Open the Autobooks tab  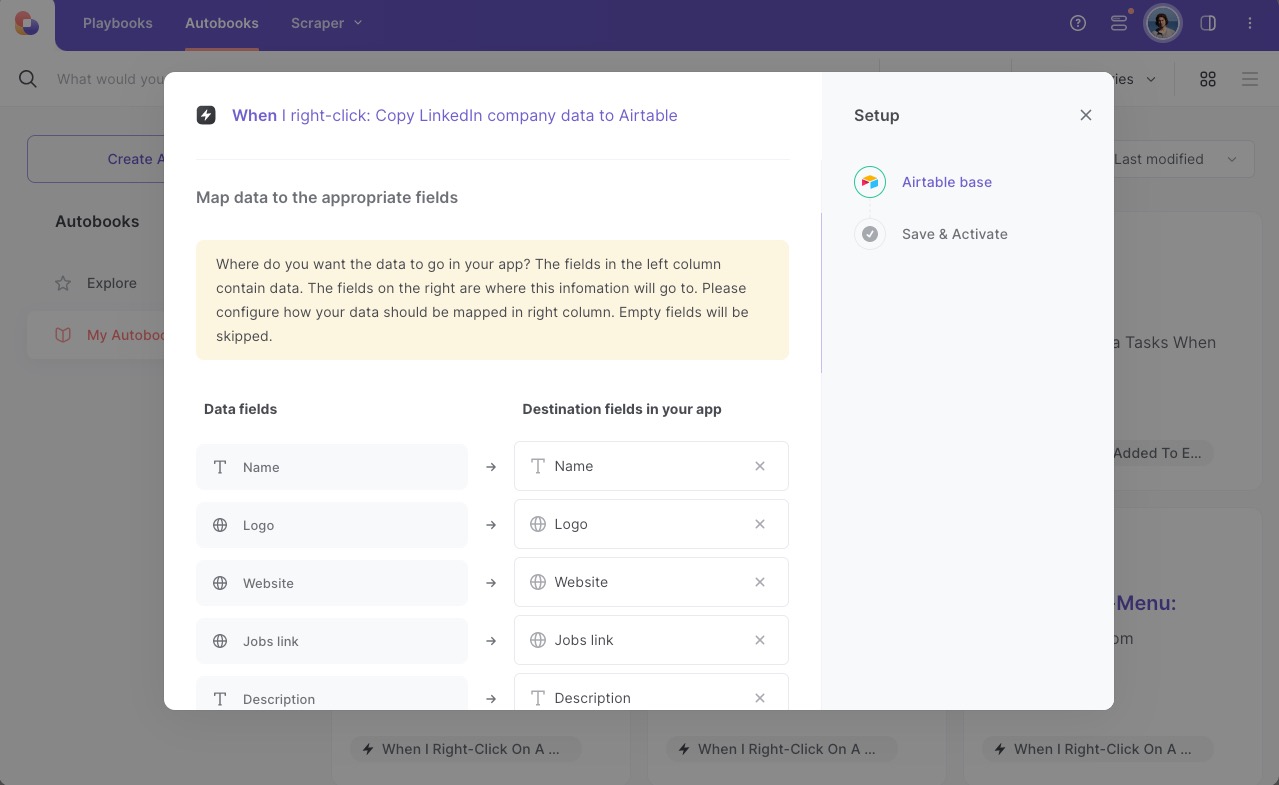[x=222, y=23]
